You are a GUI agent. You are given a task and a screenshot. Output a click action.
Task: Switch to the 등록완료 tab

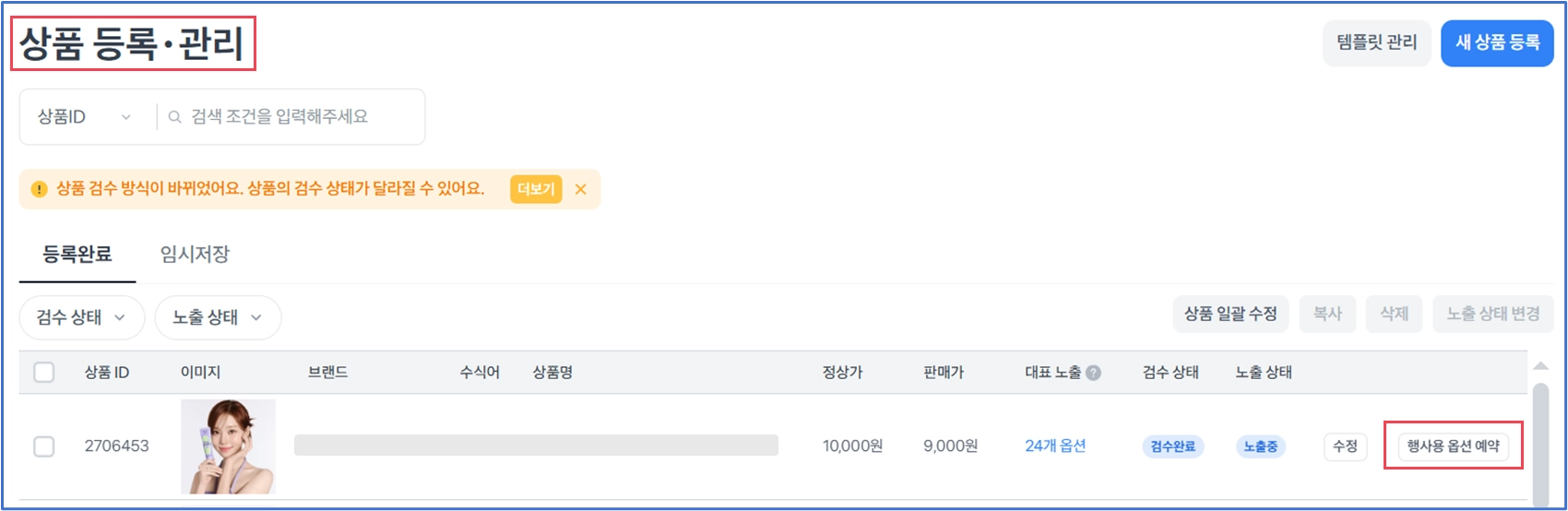tap(77, 254)
